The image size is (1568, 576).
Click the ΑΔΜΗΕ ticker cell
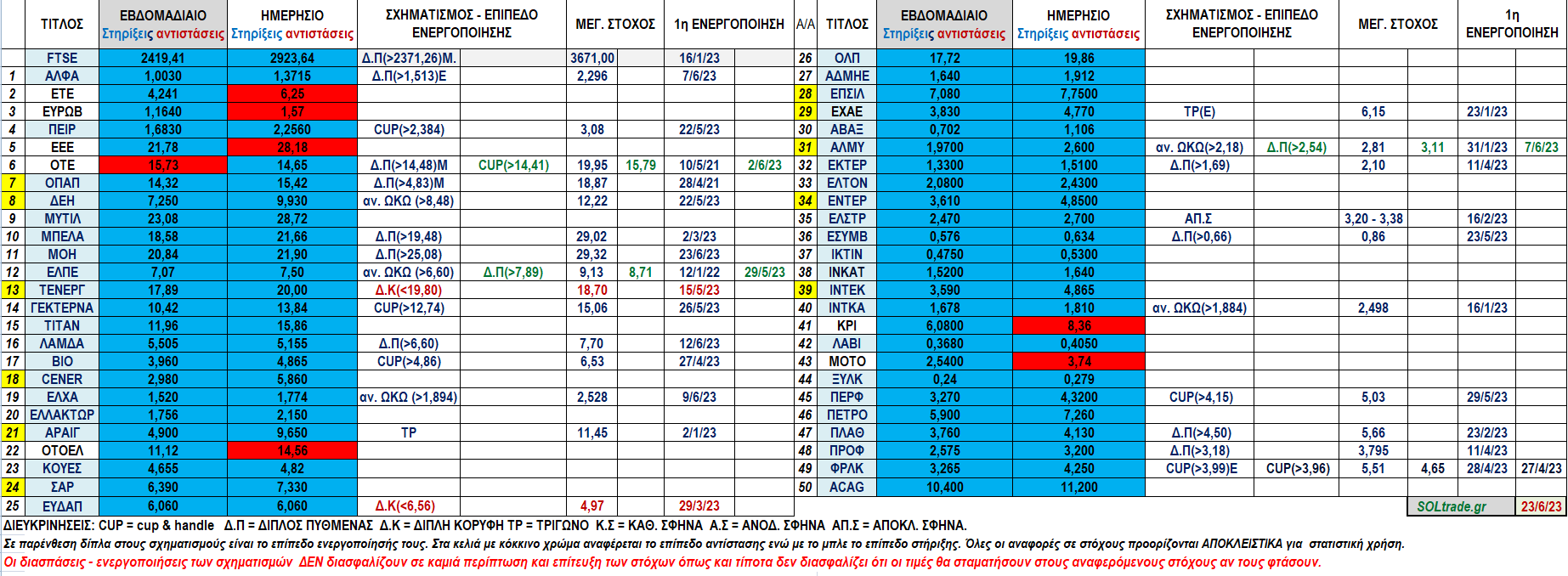847,76
